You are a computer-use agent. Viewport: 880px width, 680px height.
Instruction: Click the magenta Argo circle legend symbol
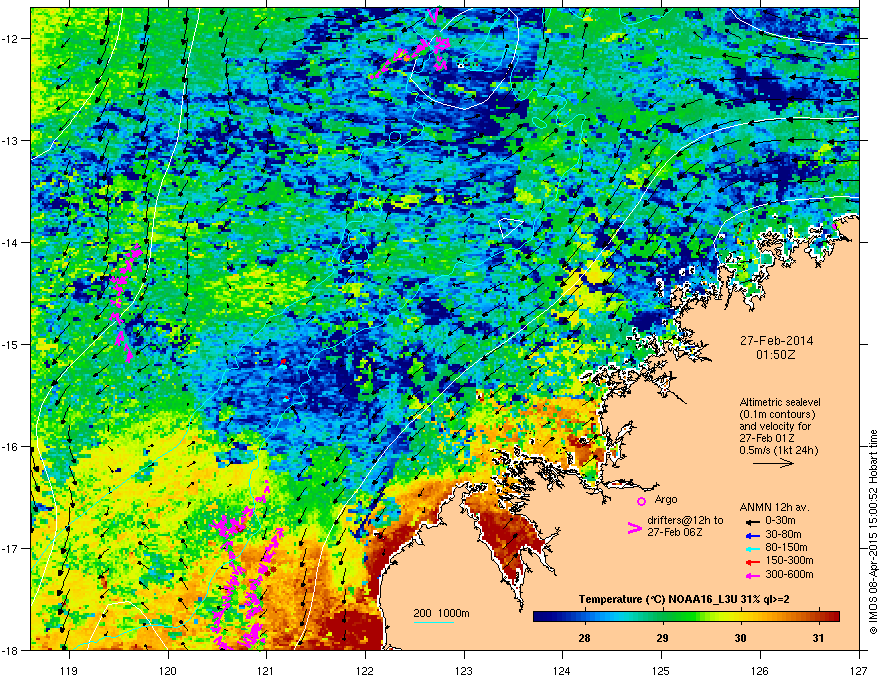(x=641, y=501)
